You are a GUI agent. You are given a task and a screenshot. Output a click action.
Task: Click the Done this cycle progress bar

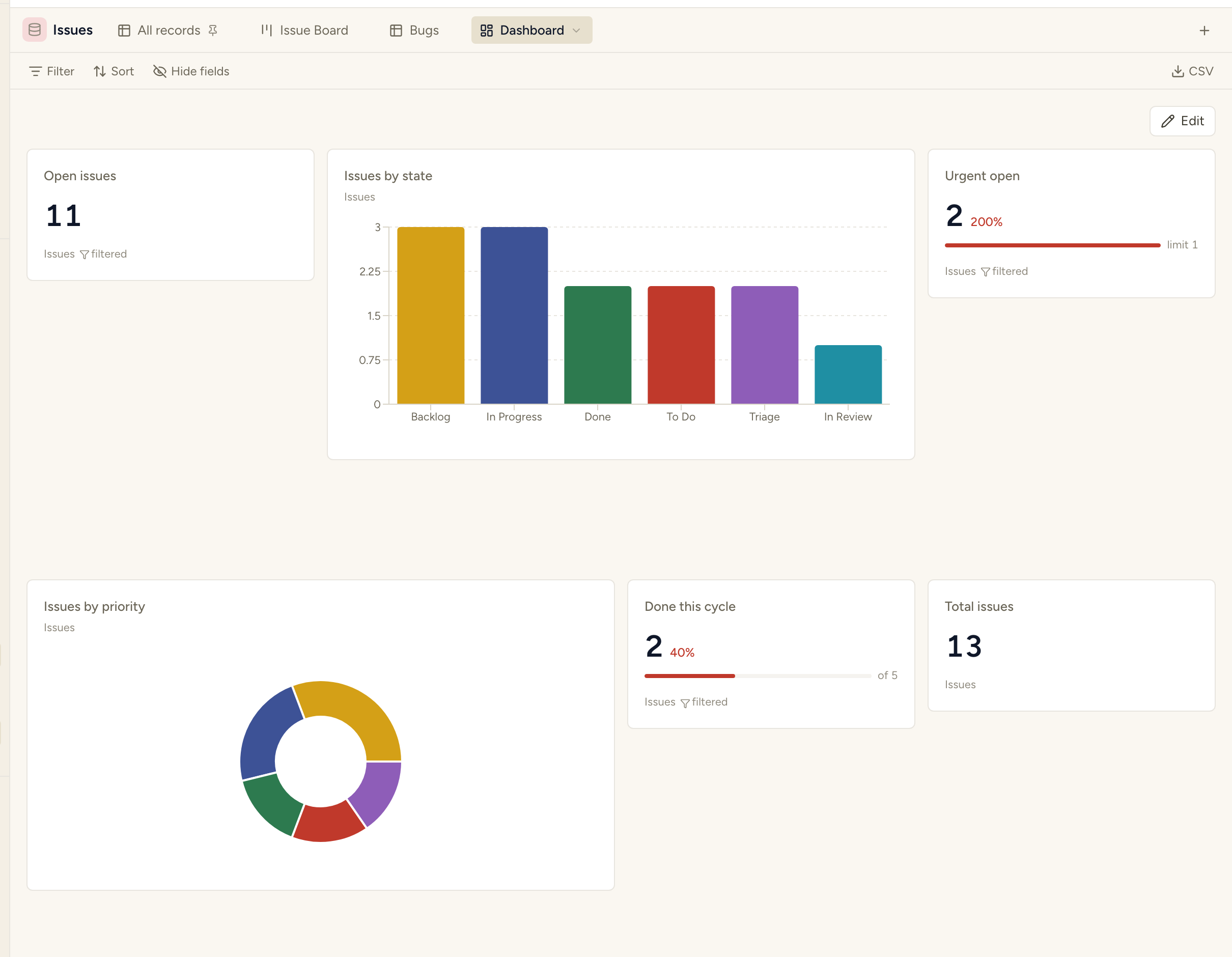pos(758,675)
